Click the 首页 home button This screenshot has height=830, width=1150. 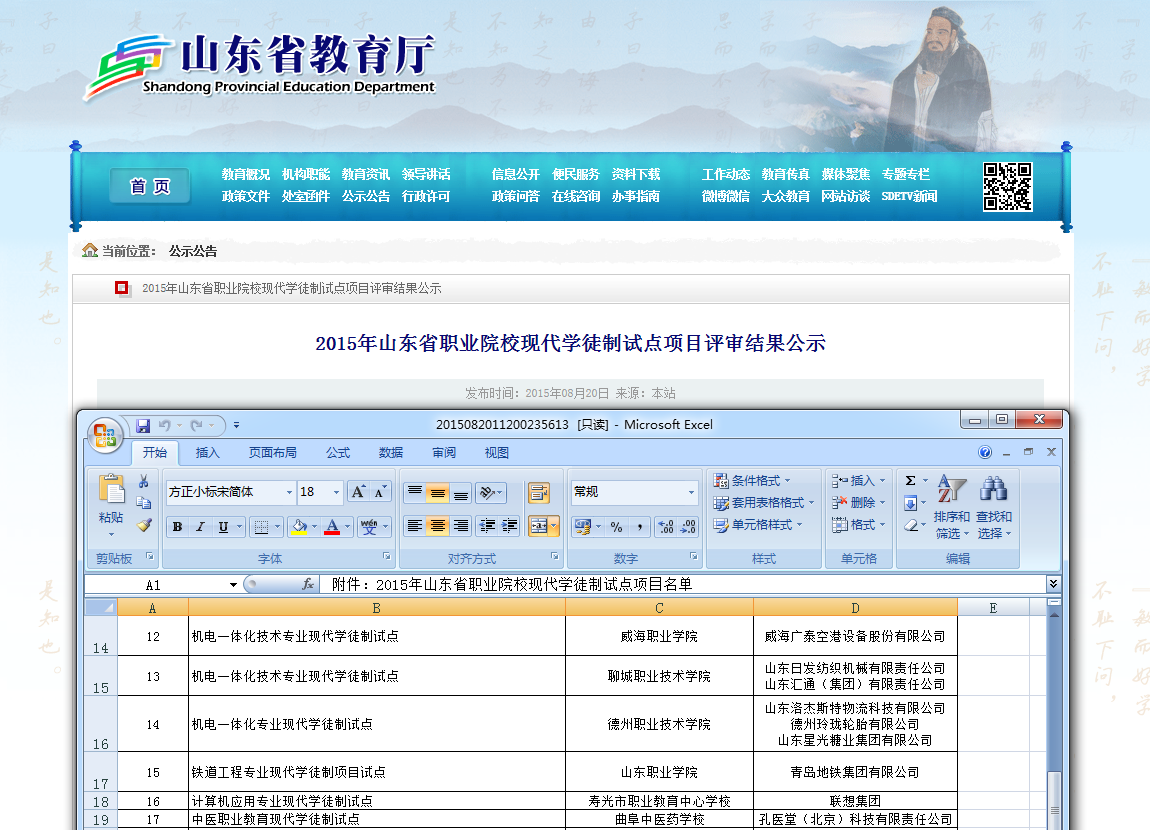[150, 186]
